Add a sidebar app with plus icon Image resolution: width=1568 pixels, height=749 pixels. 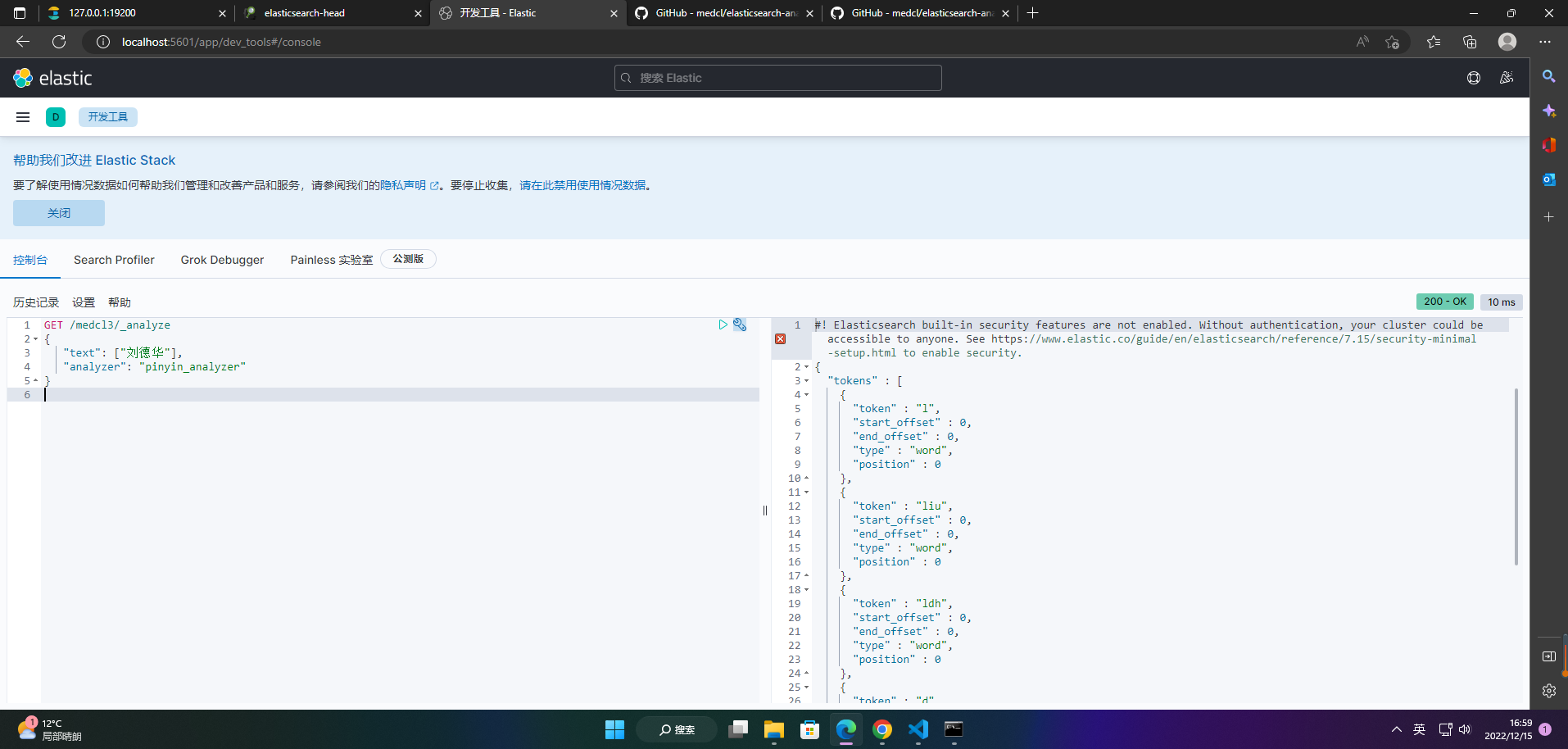1548,217
